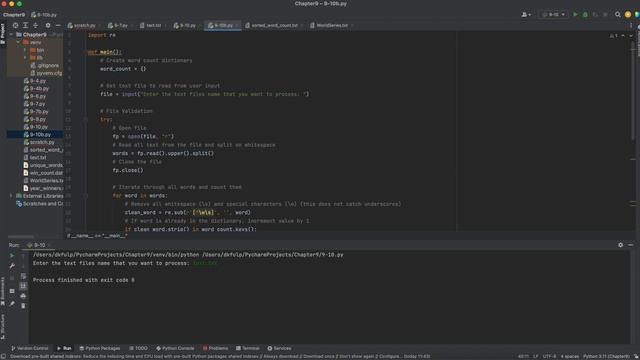
Task: Click the yellow IDE updates icon
Action: [628, 15]
